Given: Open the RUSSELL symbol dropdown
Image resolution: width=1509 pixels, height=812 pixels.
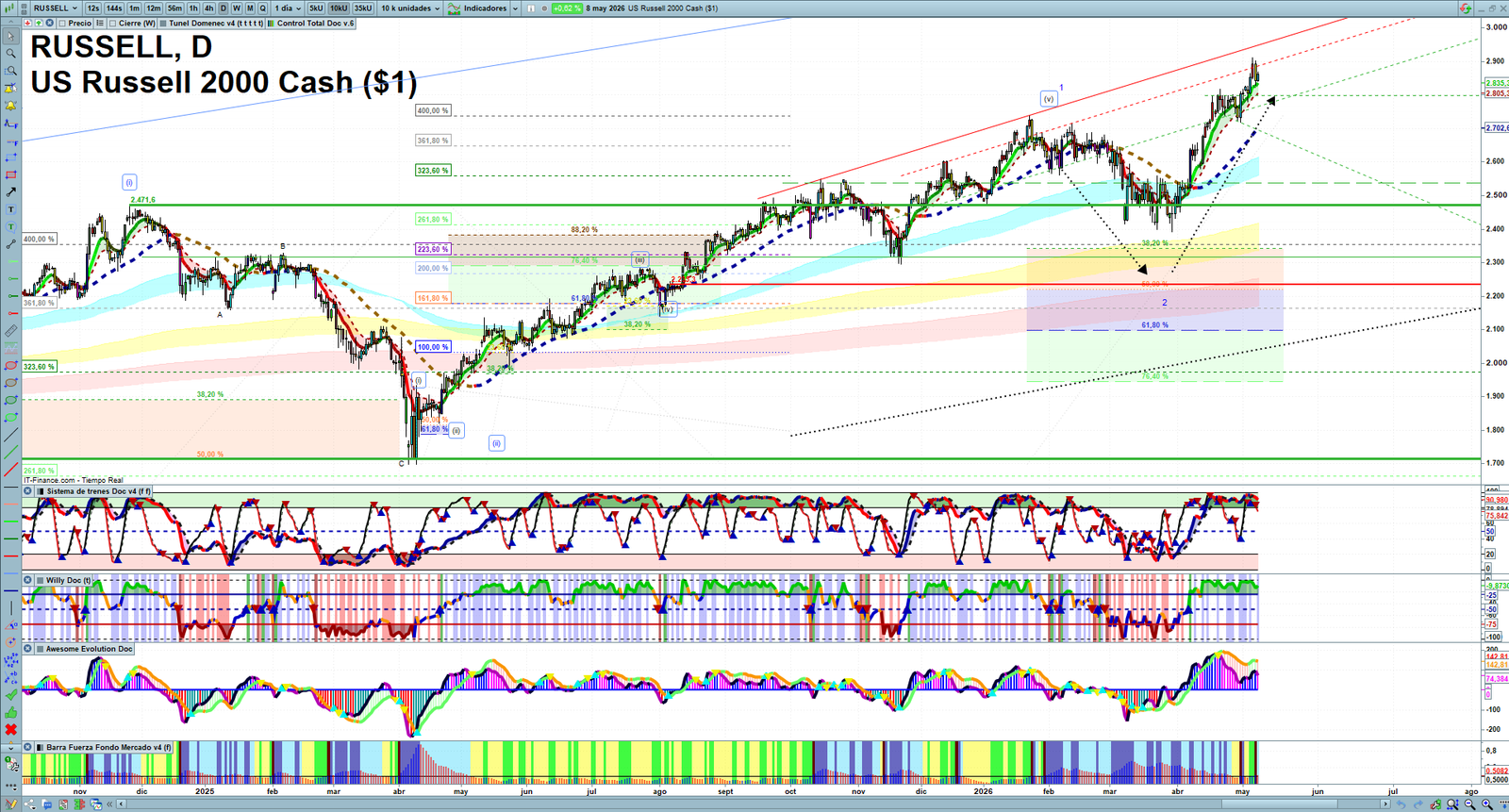Looking at the screenshot, I should [56, 8].
